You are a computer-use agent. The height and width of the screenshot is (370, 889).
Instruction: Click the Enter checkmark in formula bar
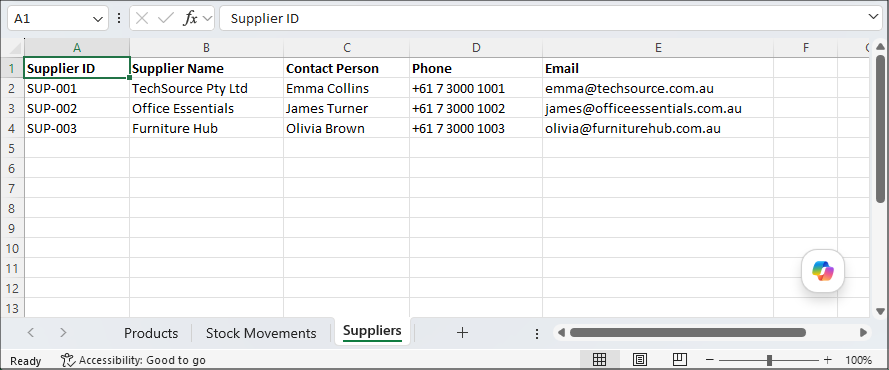click(166, 18)
